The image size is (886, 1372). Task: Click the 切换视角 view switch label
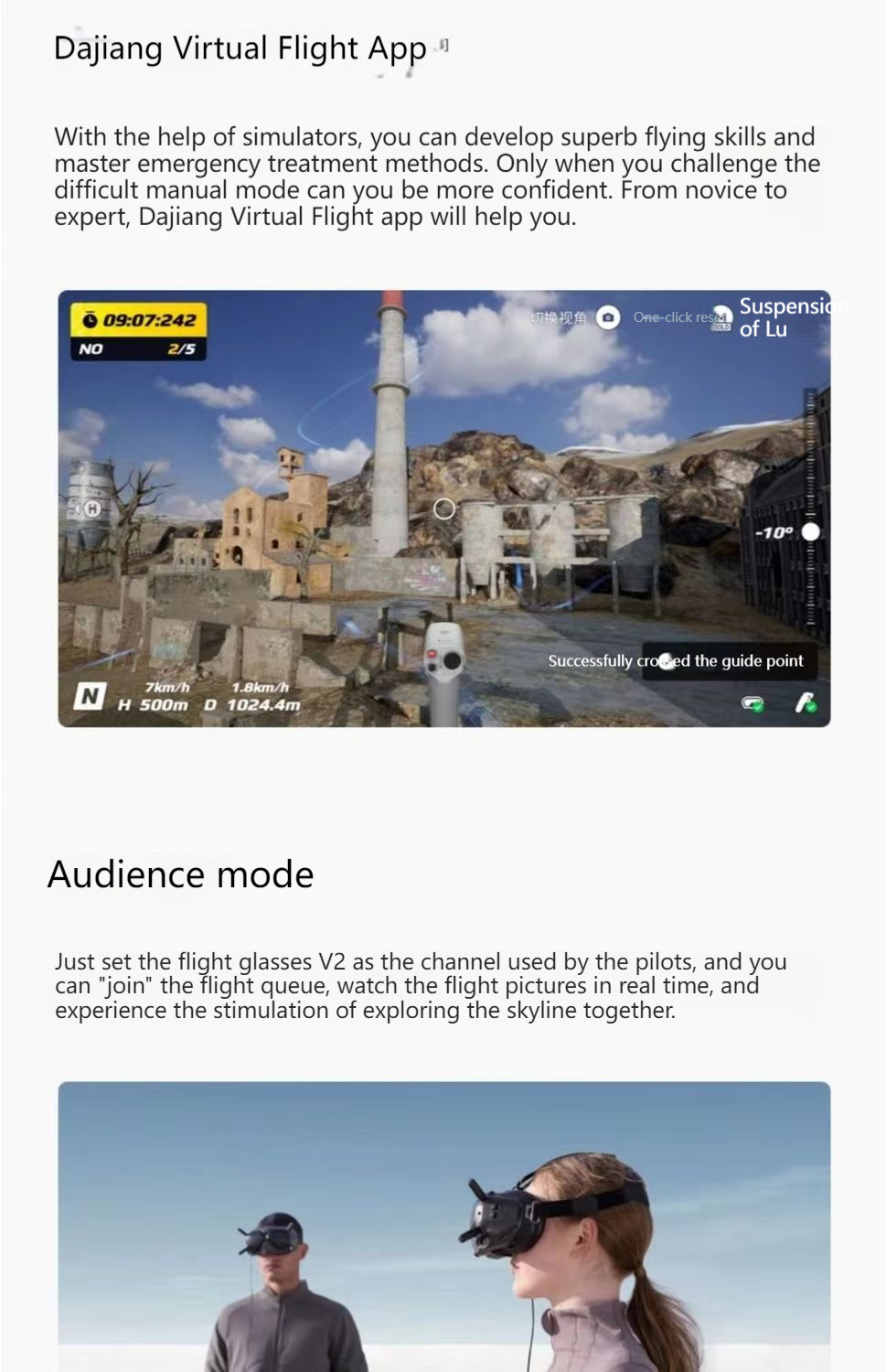560,317
